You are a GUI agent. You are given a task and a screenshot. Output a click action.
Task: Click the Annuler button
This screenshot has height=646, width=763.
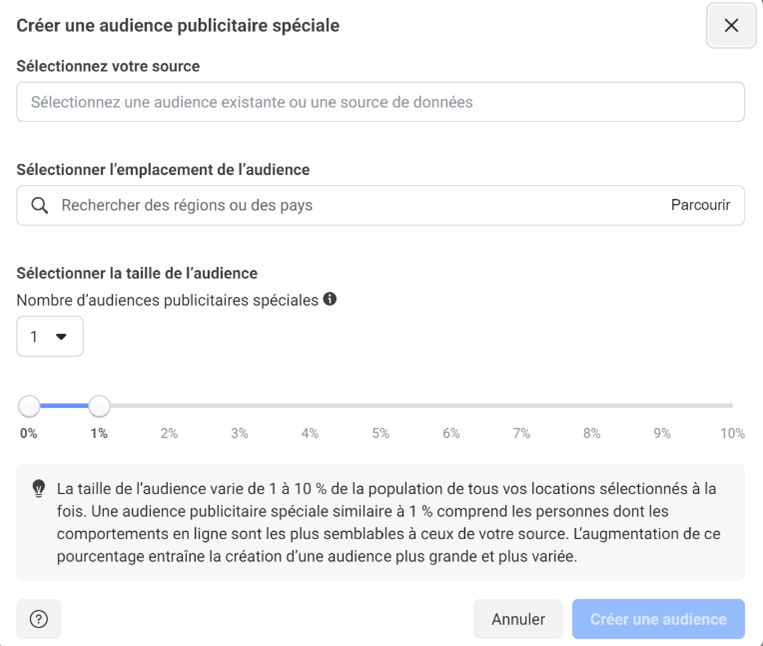pyautogui.click(x=518, y=619)
